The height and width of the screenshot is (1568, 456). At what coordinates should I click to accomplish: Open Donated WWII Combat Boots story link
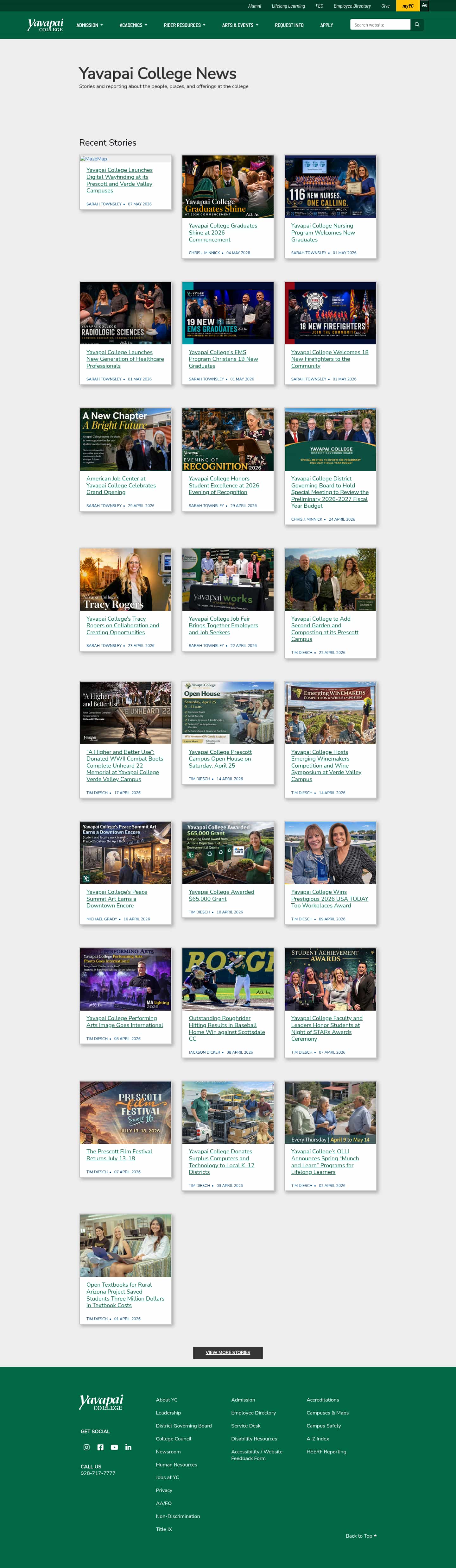pos(124,766)
